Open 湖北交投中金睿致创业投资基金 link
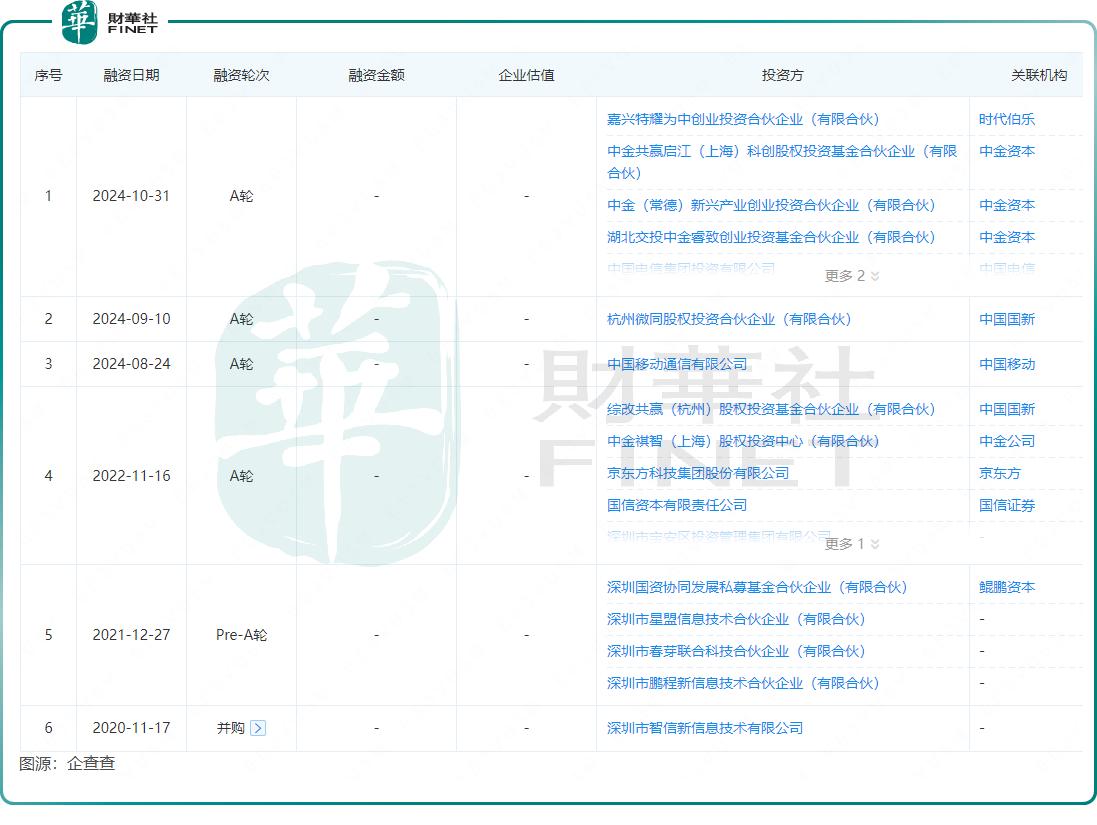1097x825 pixels. coord(771,237)
